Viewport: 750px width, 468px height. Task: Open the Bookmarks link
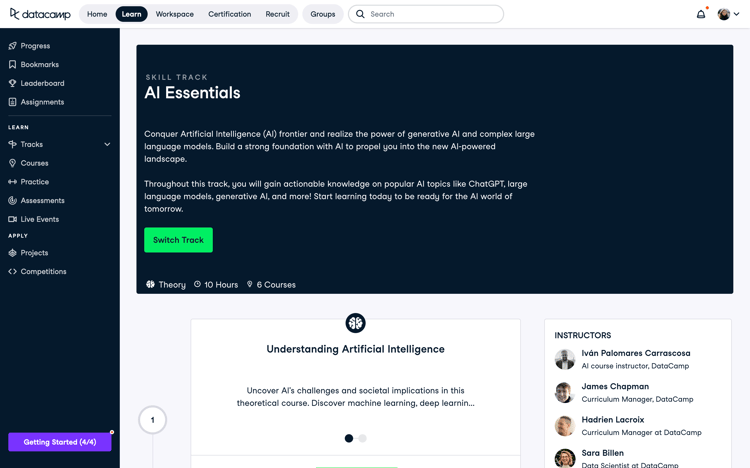pos(40,65)
